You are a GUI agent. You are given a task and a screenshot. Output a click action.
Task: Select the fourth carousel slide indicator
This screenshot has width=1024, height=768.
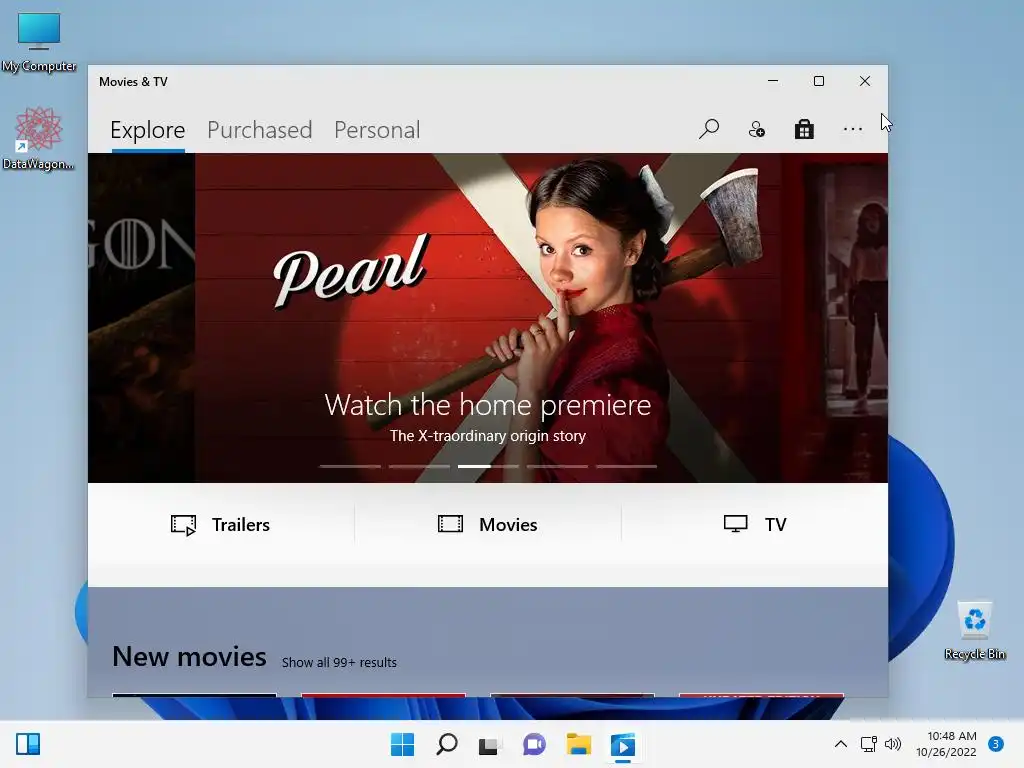click(557, 466)
